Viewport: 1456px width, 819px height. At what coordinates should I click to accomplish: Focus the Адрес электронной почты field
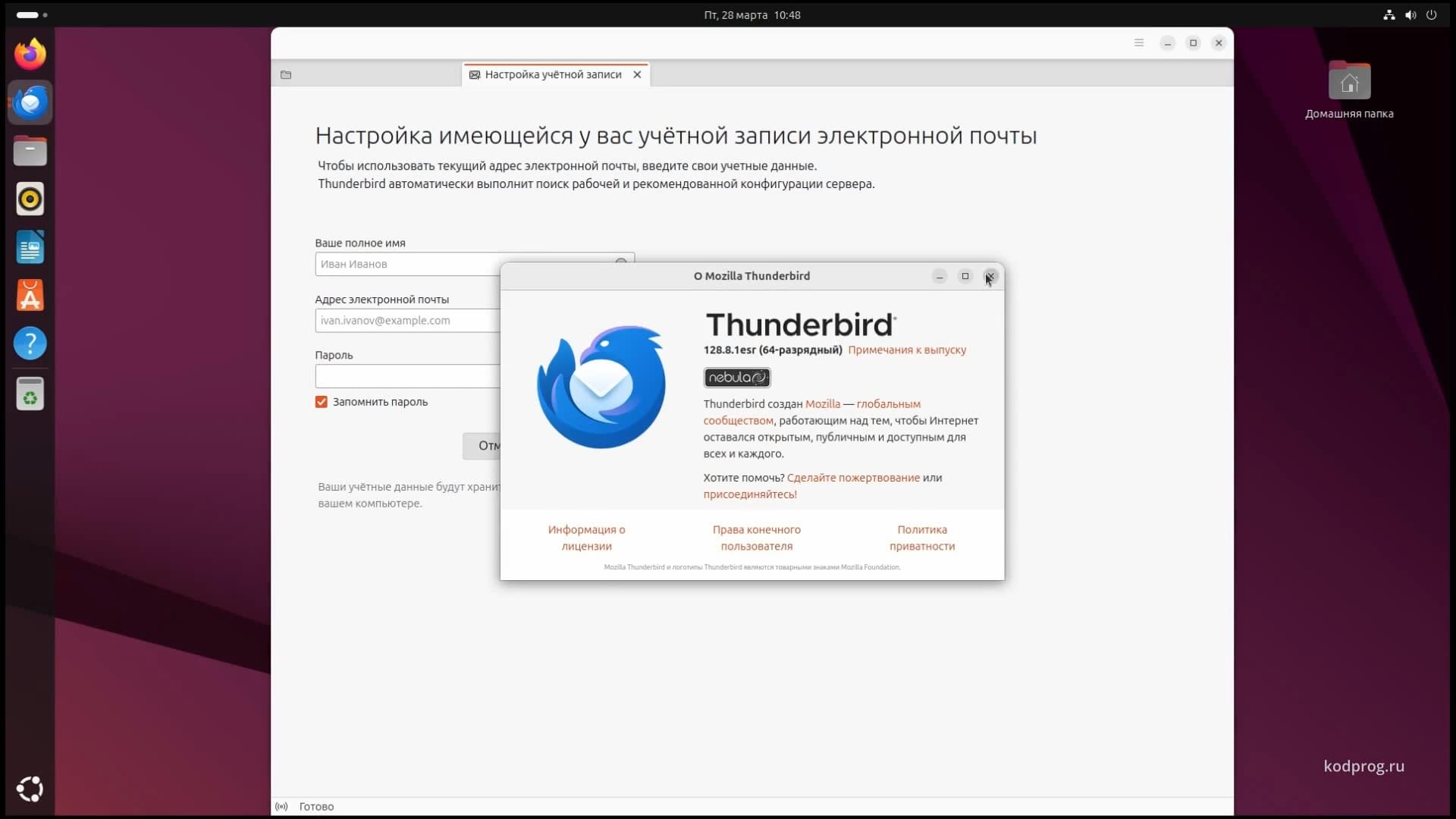pos(408,320)
